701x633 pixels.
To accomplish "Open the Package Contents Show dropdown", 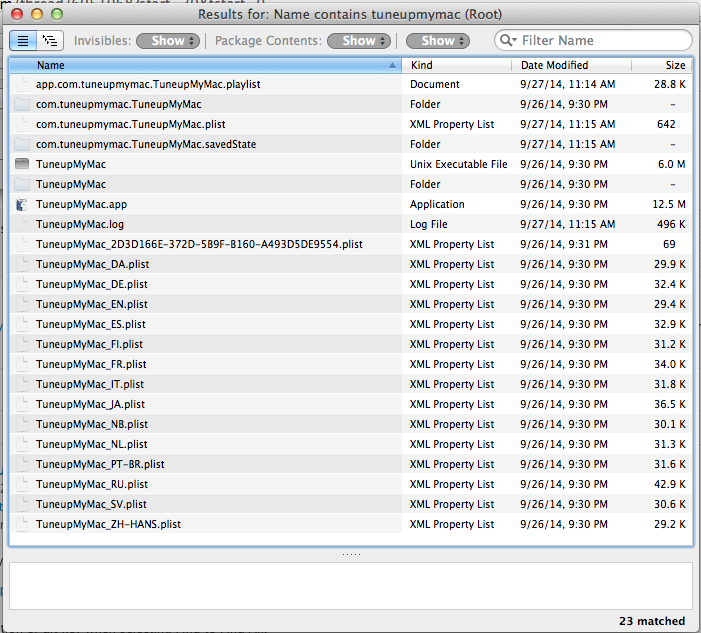I will 359,41.
